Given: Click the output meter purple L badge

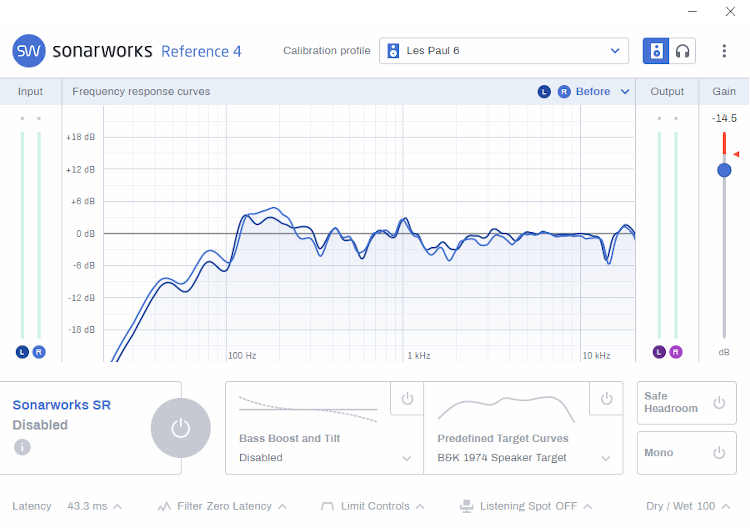Looking at the screenshot, I should [659, 352].
